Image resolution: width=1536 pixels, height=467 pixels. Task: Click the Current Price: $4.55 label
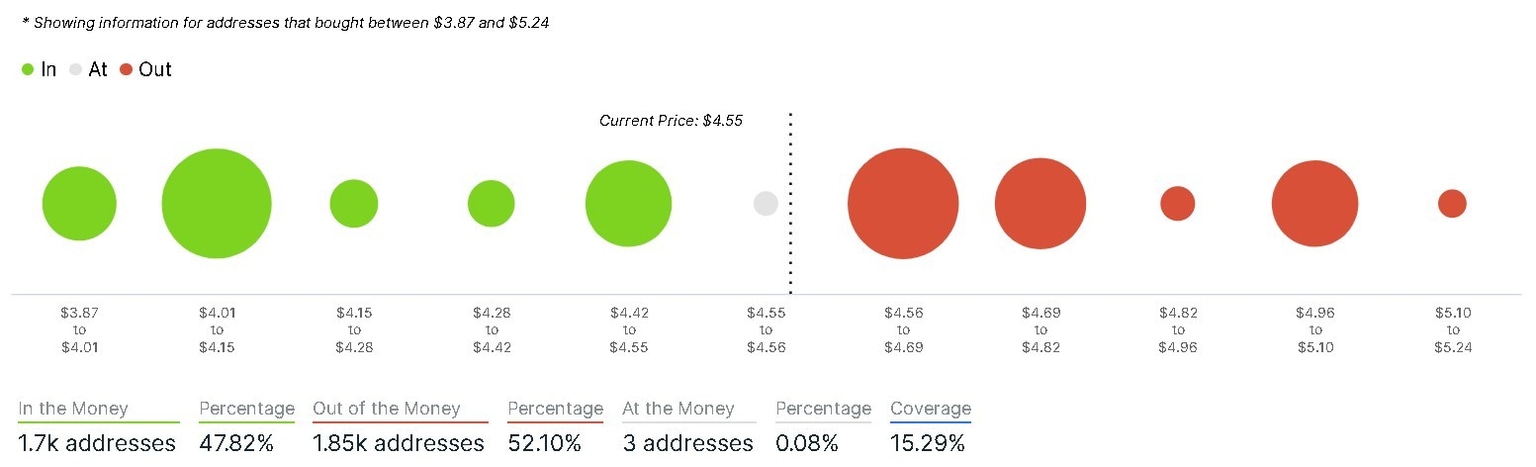tap(671, 121)
